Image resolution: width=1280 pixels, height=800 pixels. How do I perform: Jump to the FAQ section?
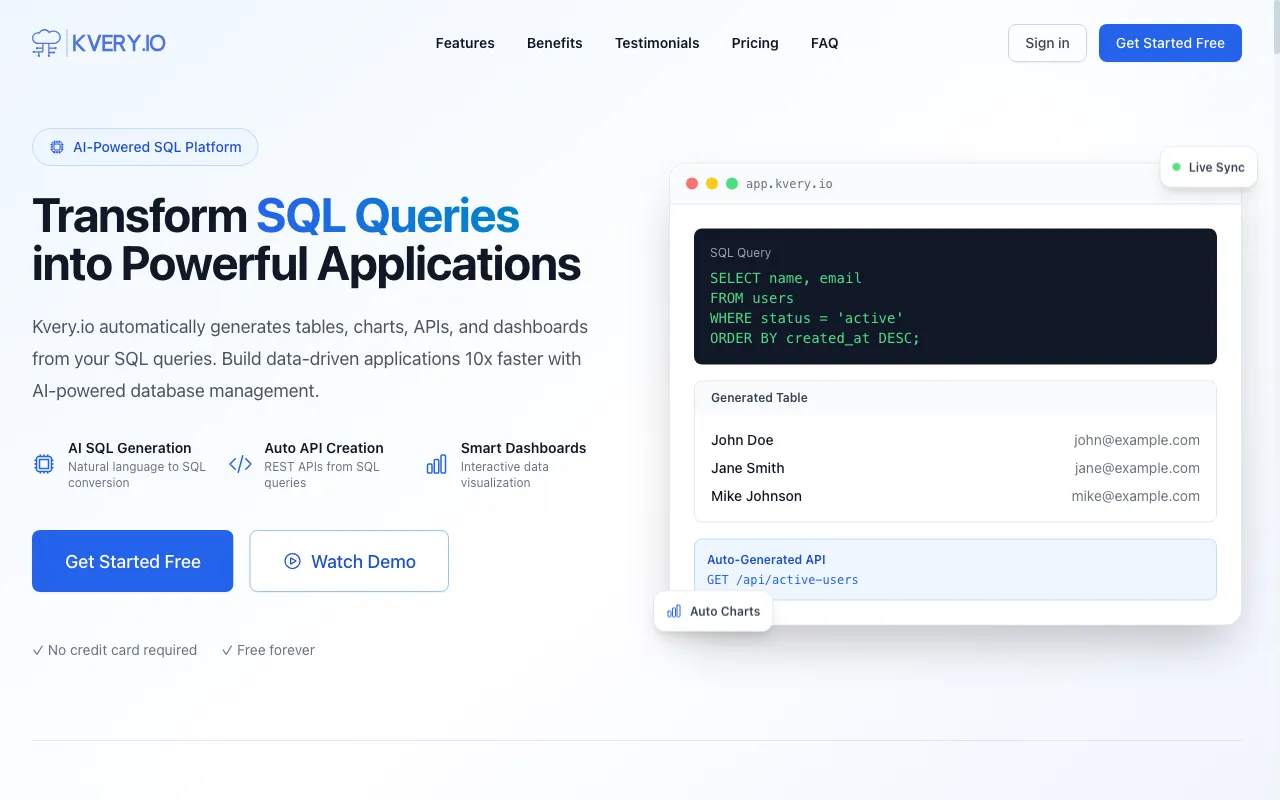(825, 43)
